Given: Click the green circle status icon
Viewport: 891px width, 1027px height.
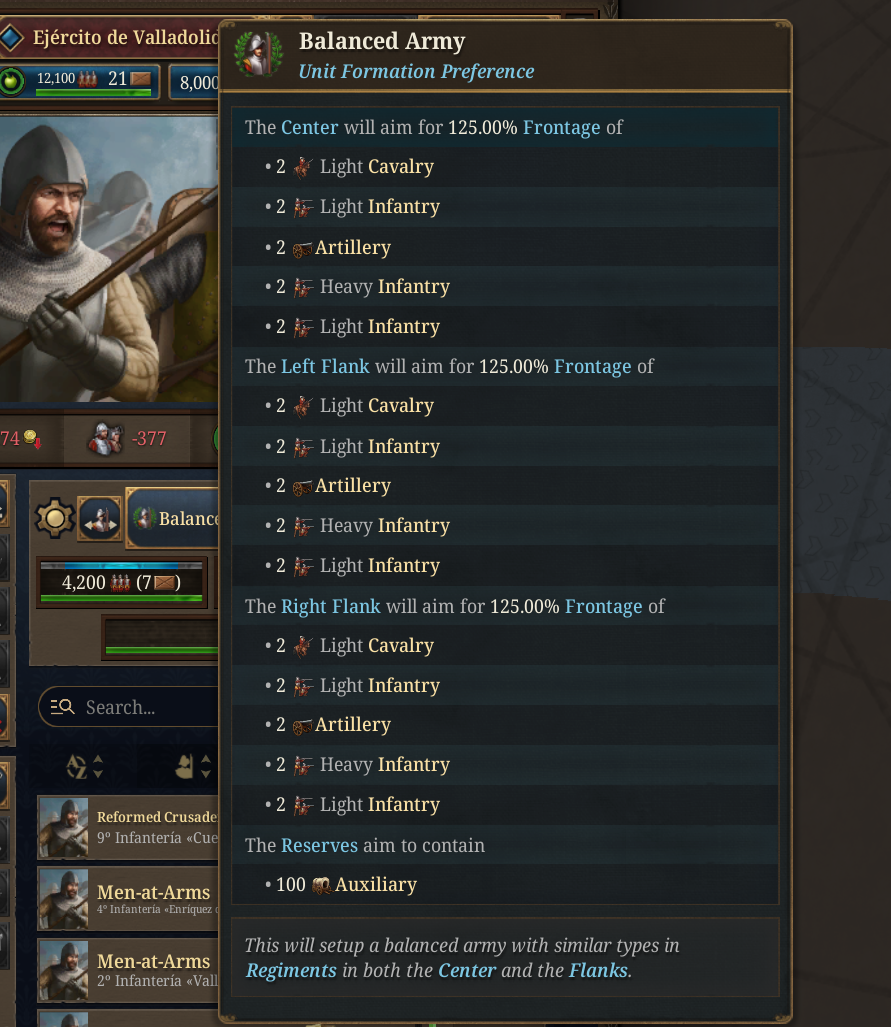Looking at the screenshot, I should pos(12,81).
